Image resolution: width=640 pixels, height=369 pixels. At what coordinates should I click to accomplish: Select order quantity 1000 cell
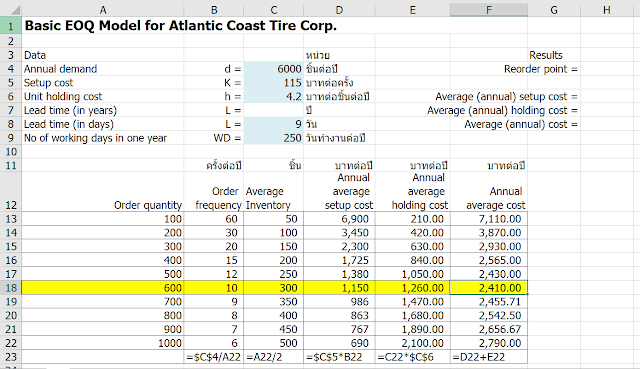click(x=102, y=343)
